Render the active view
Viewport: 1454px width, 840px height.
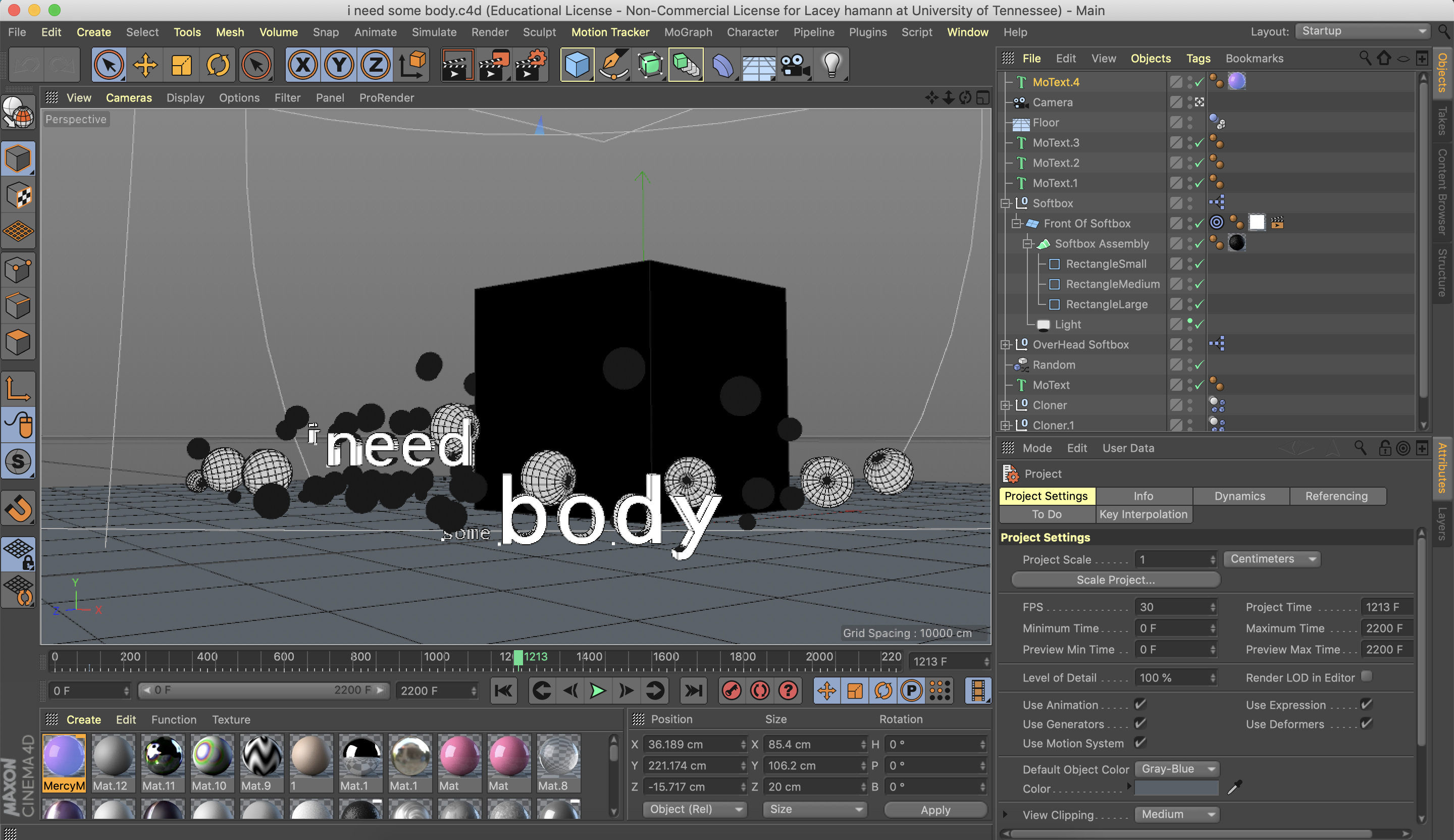click(x=457, y=65)
